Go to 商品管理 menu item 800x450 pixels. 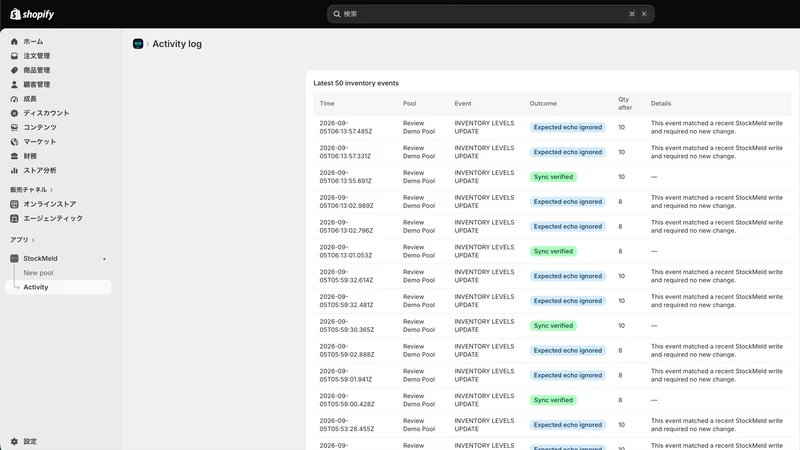coord(37,70)
